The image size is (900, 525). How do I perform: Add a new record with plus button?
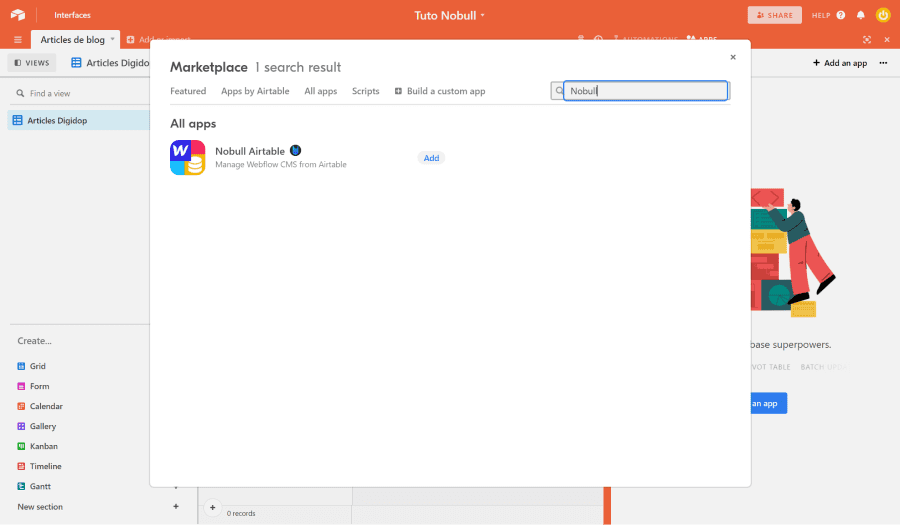(x=212, y=507)
